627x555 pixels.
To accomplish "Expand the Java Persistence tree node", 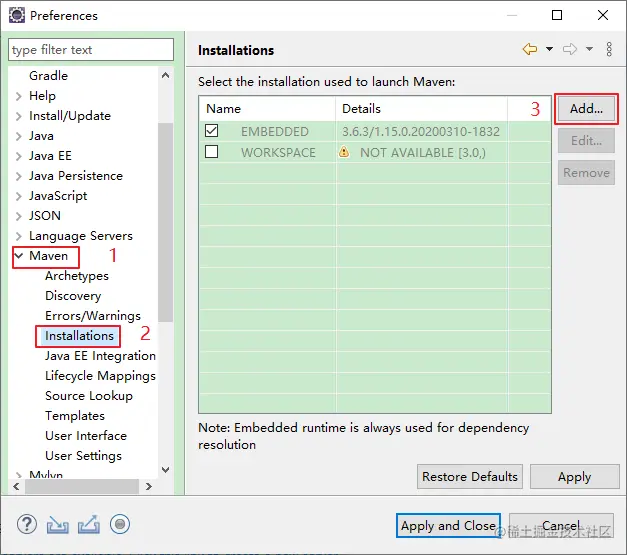I will (18, 176).
